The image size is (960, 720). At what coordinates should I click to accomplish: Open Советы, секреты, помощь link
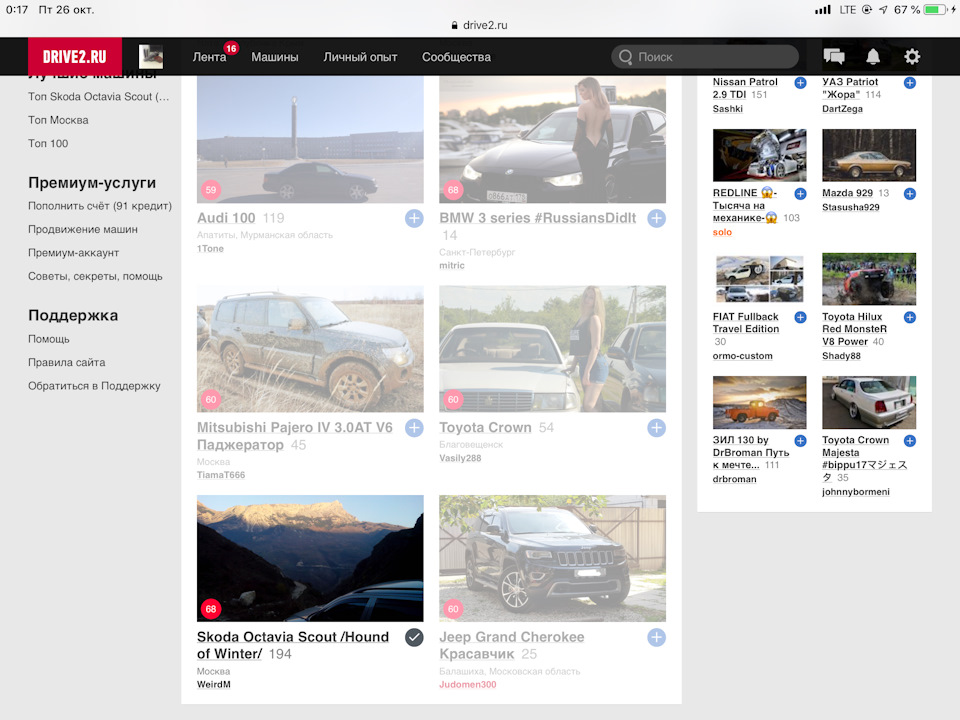95,276
